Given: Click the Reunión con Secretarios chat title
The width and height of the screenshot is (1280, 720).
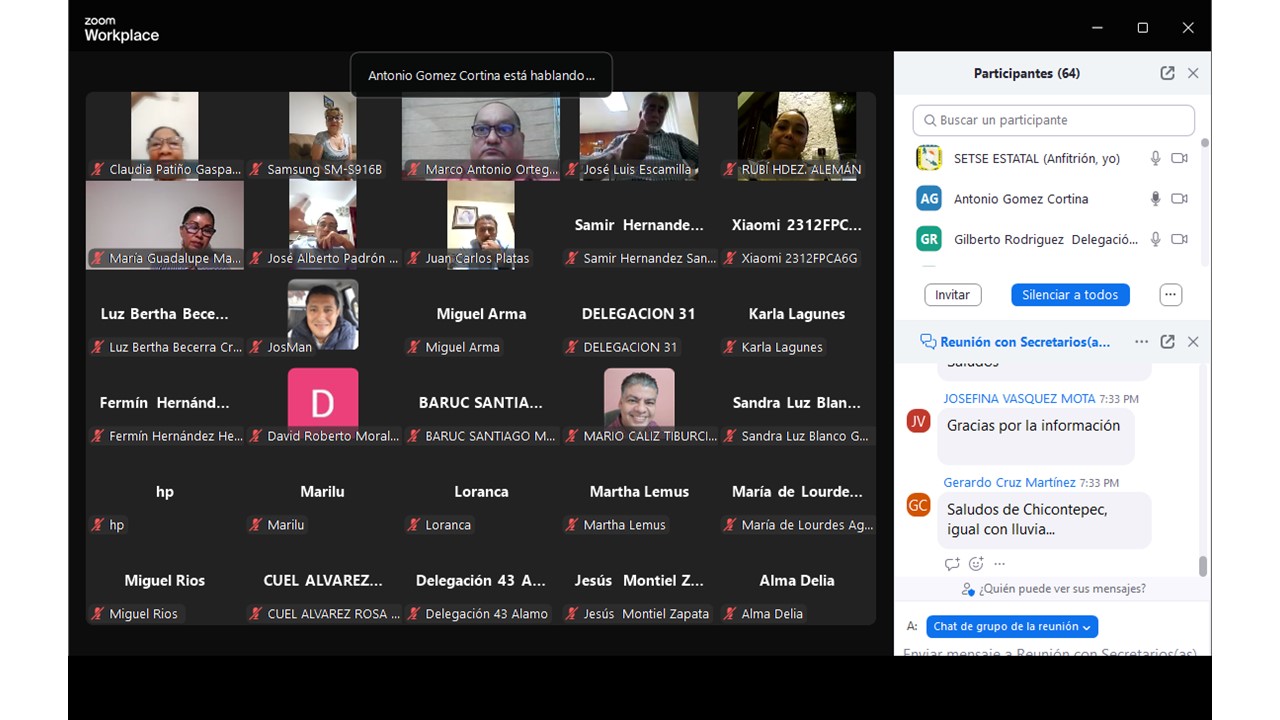Looking at the screenshot, I should (1024, 342).
